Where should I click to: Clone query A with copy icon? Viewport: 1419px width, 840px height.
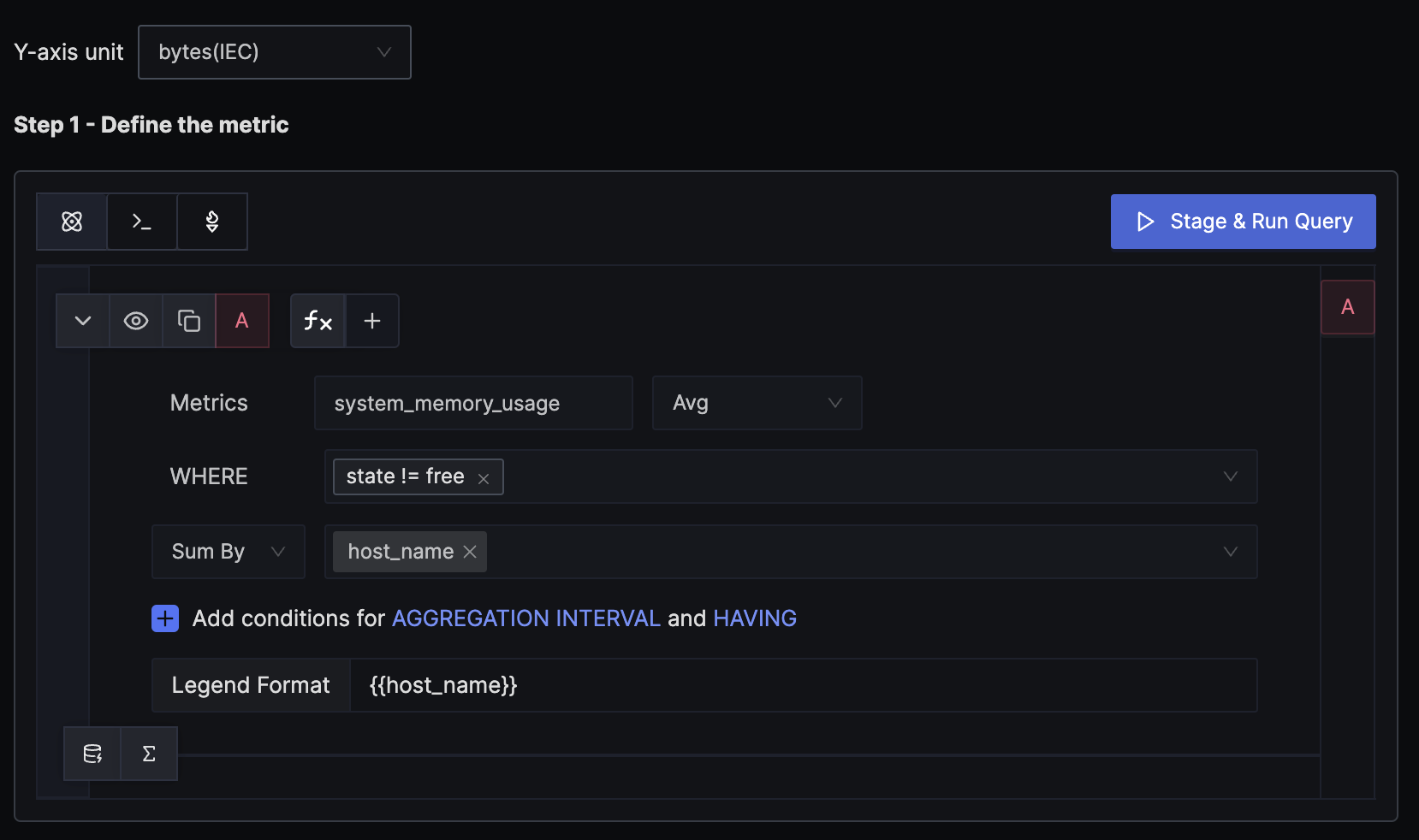(x=189, y=321)
